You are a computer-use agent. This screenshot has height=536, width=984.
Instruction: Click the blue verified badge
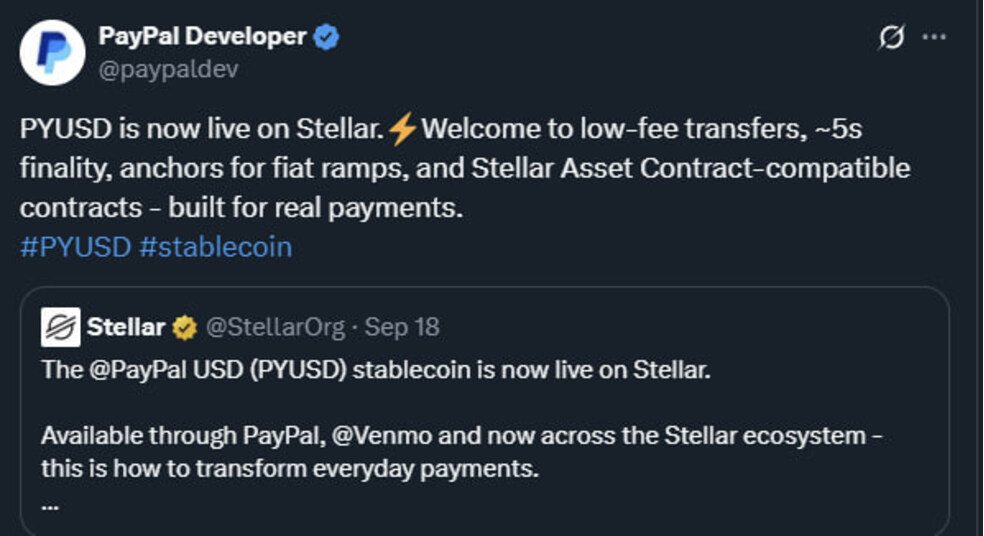pyautogui.click(x=327, y=38)
